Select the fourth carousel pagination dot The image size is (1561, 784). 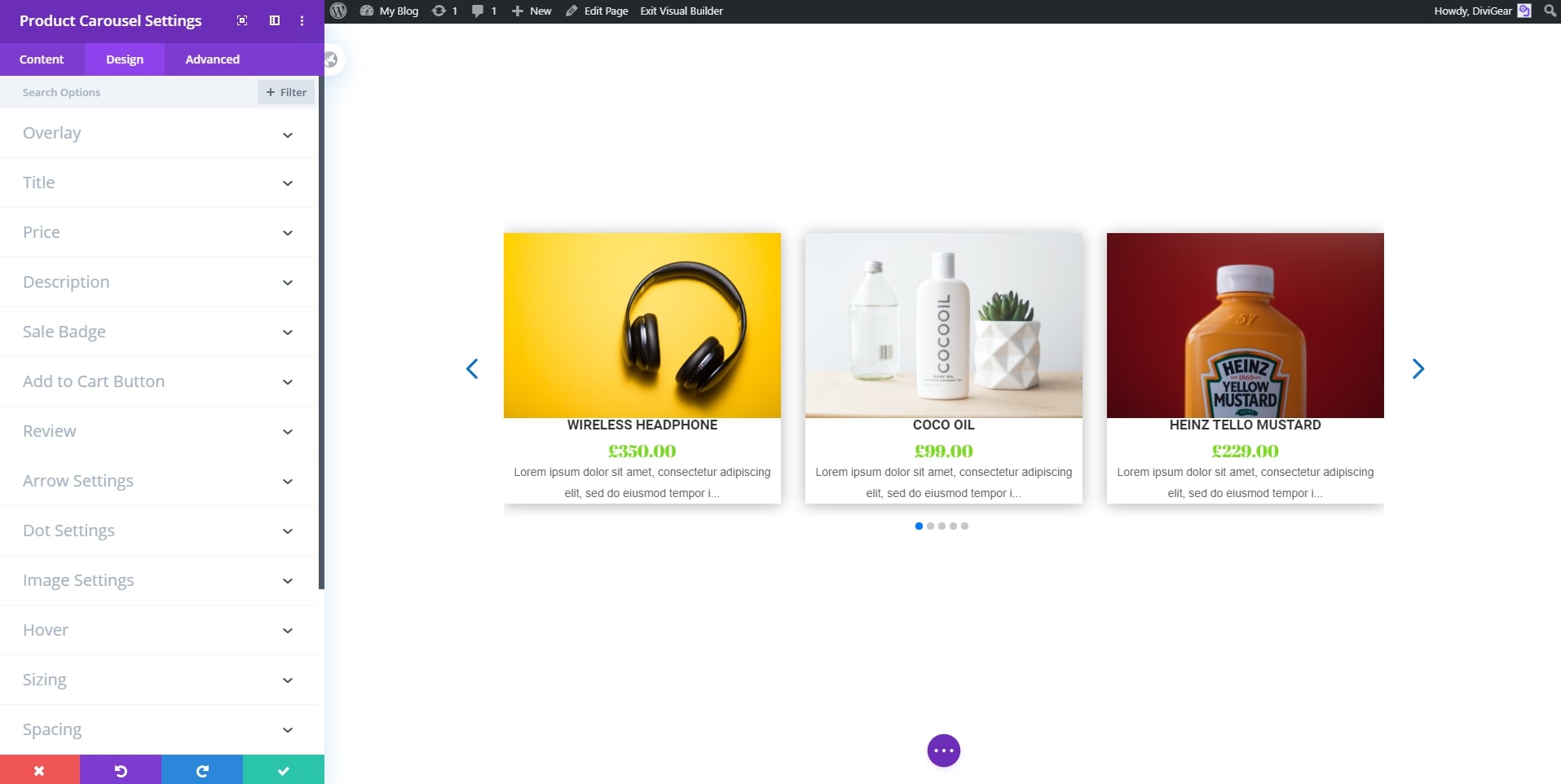(954, 526)
